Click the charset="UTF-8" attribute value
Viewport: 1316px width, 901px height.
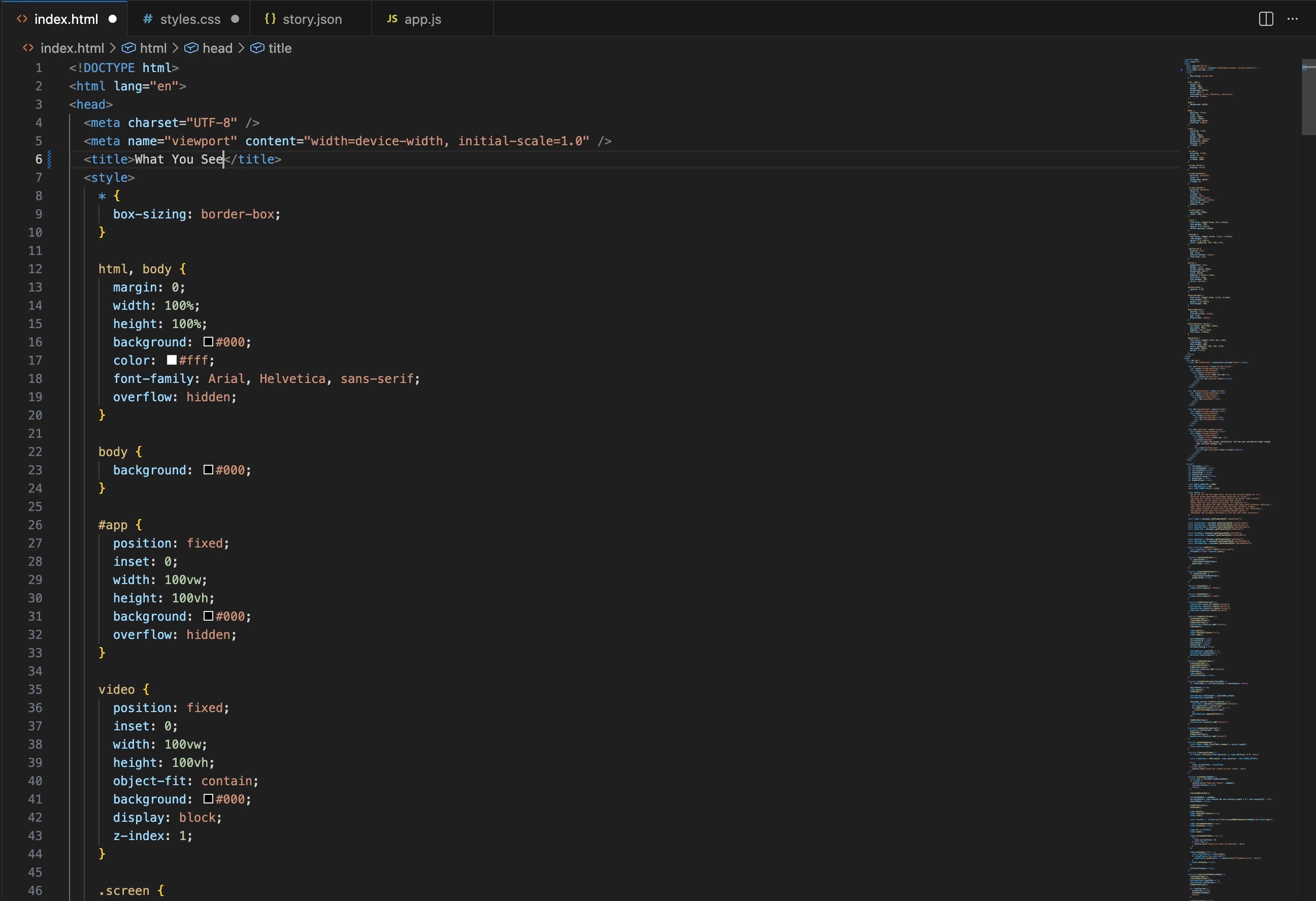coord(212,122)
